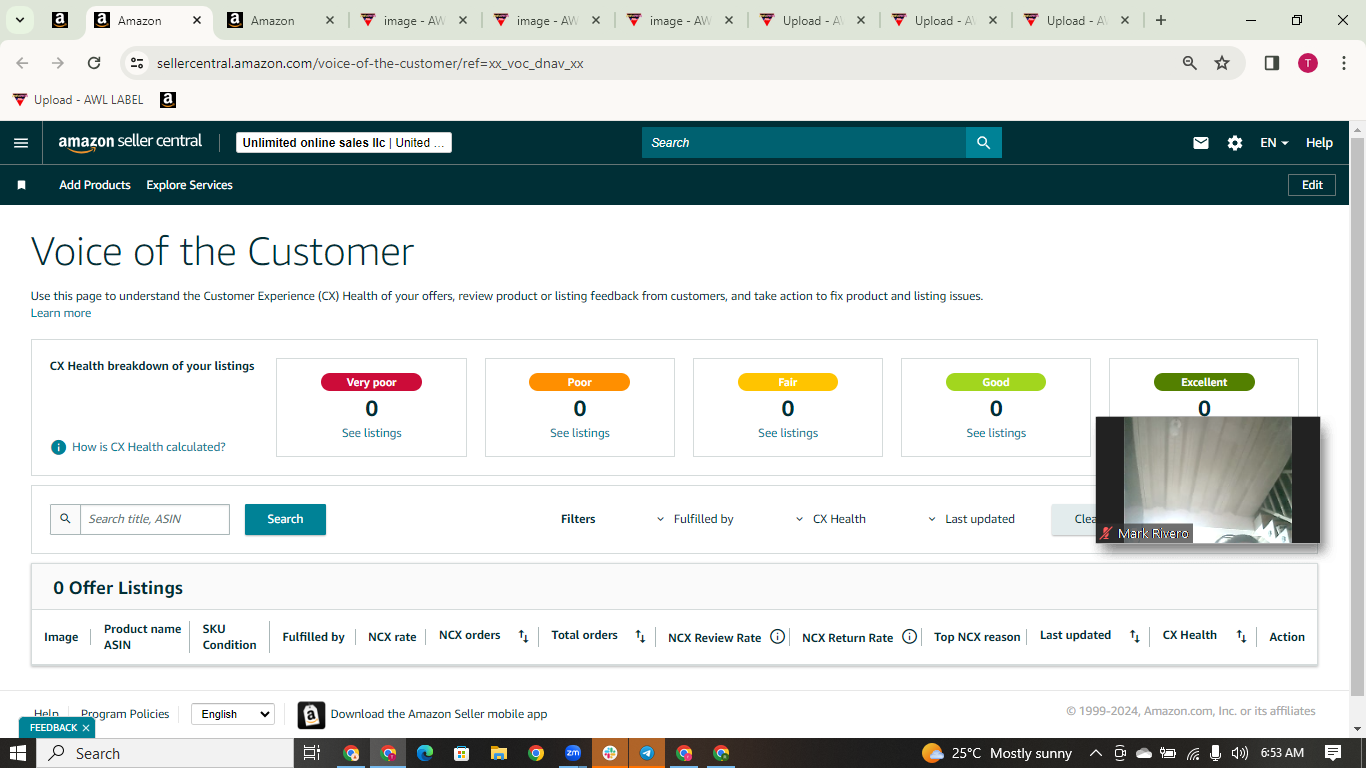Open the English language selector in footer
The width and height of the screenshot is (1366, 768).
[232, 714]
